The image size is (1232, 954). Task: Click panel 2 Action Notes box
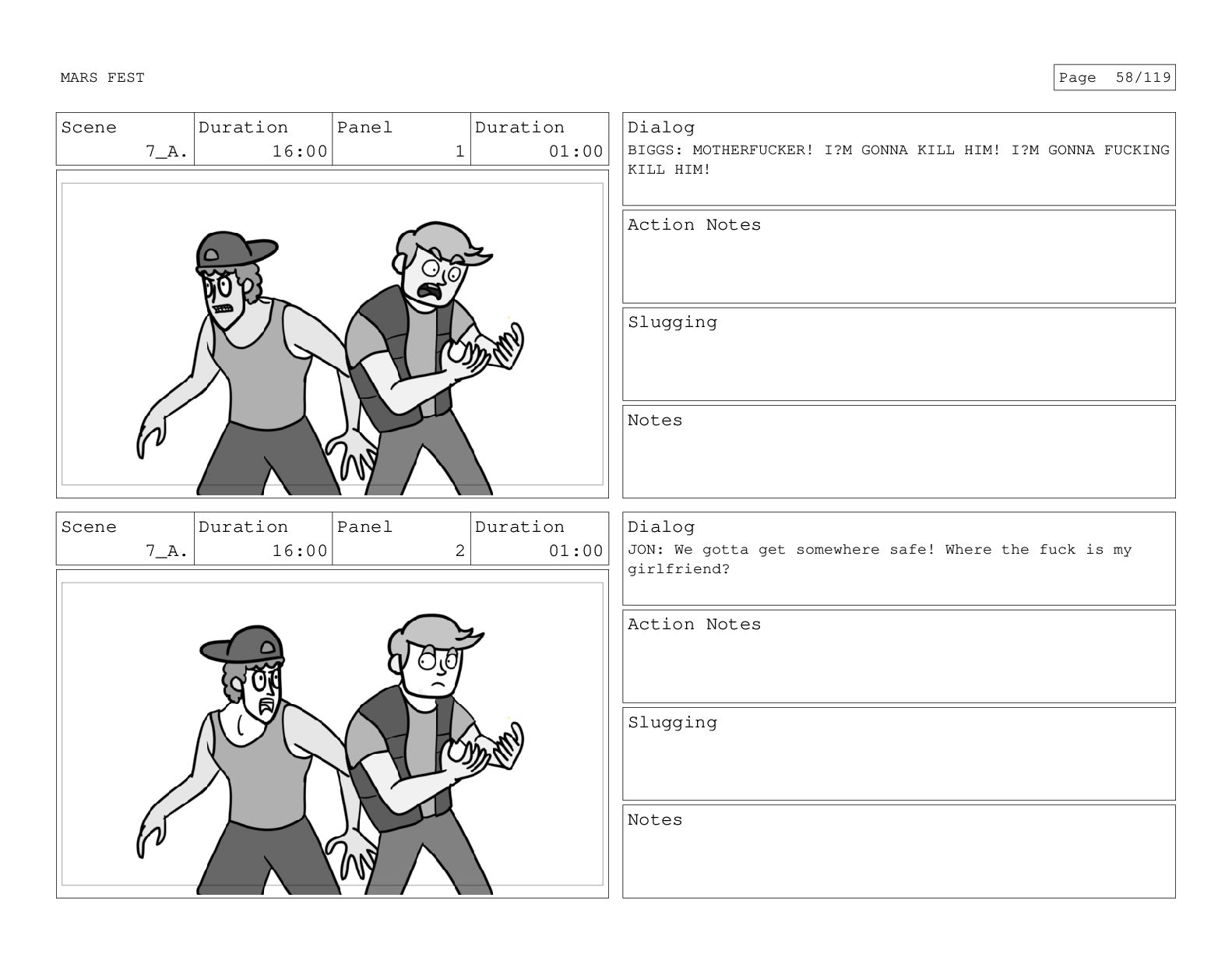pyautogui.click(x=899, y=657)
